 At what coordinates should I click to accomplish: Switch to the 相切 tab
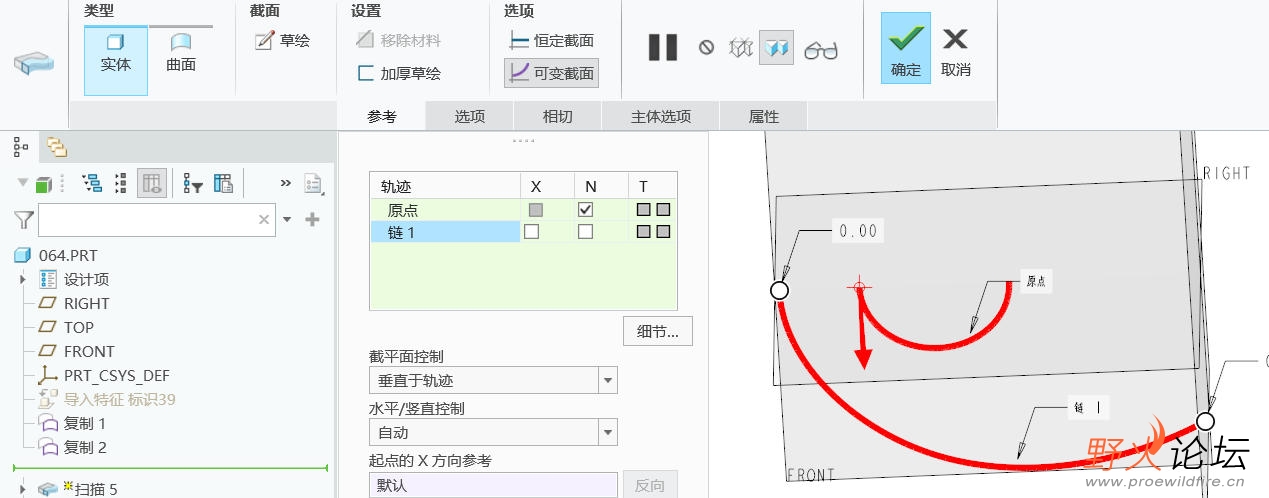tap(558, 116)
